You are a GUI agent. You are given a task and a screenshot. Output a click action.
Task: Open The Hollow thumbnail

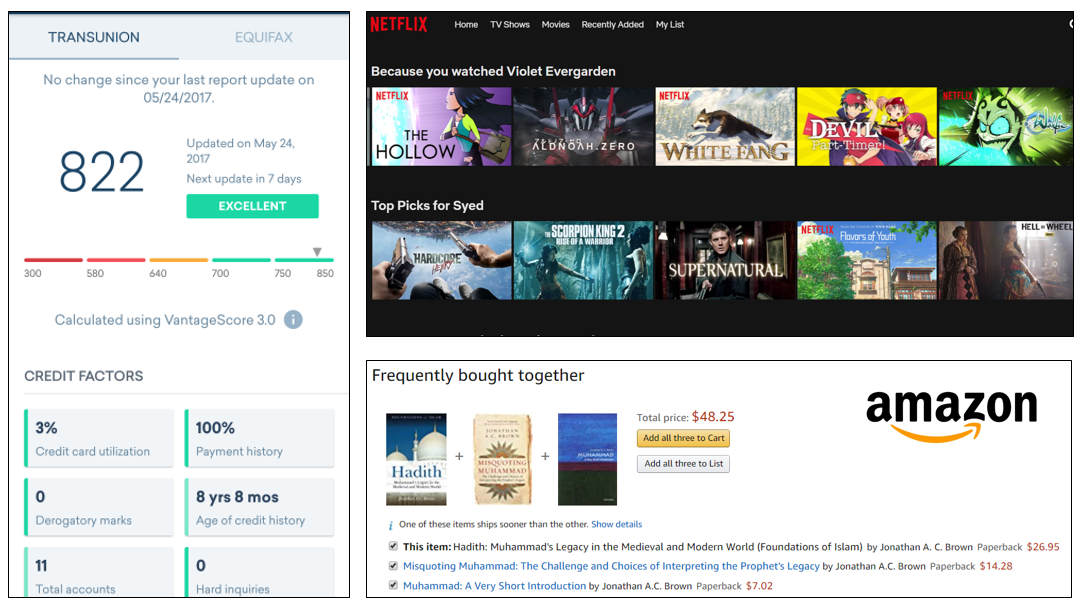click(x=442, y=127)
